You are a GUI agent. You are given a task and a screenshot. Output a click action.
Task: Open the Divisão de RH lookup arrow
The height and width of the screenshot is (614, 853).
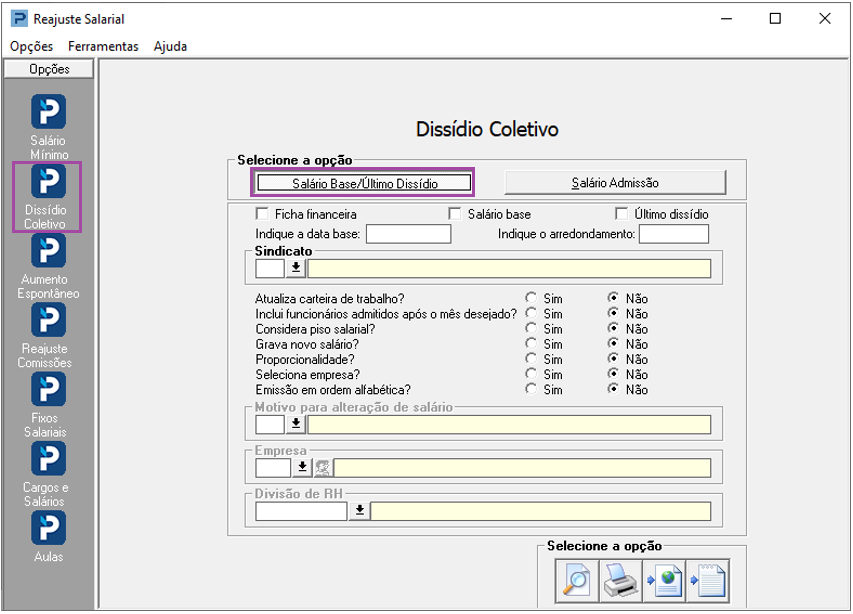(360, 511)
